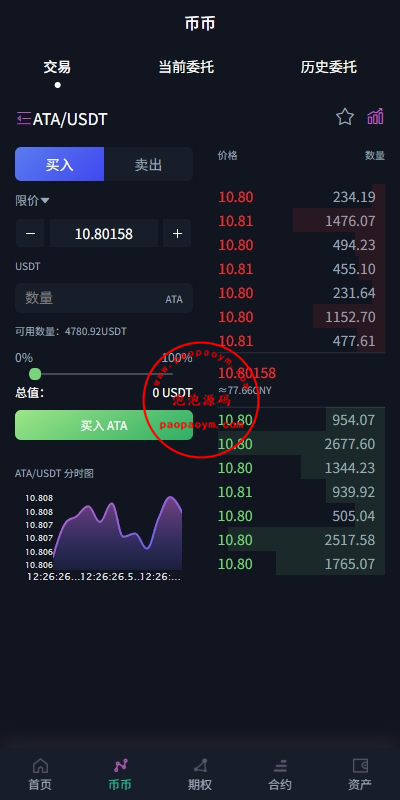Focus the 数量 ATA input field
The height and width of the screenshot is (800, 400).
pyautogui.click(x=104, y=298)
